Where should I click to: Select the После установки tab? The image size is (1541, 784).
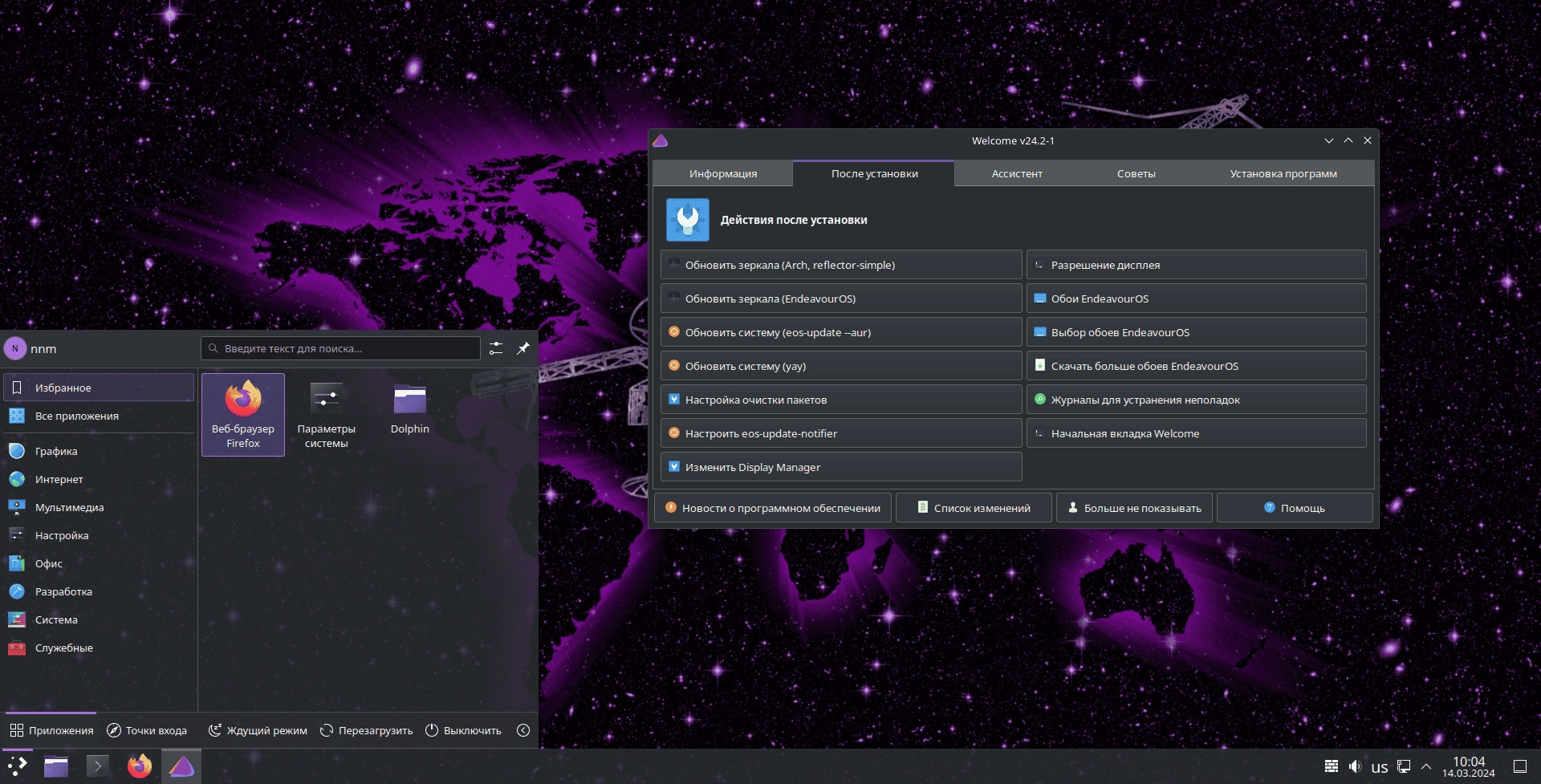[874, 173]
